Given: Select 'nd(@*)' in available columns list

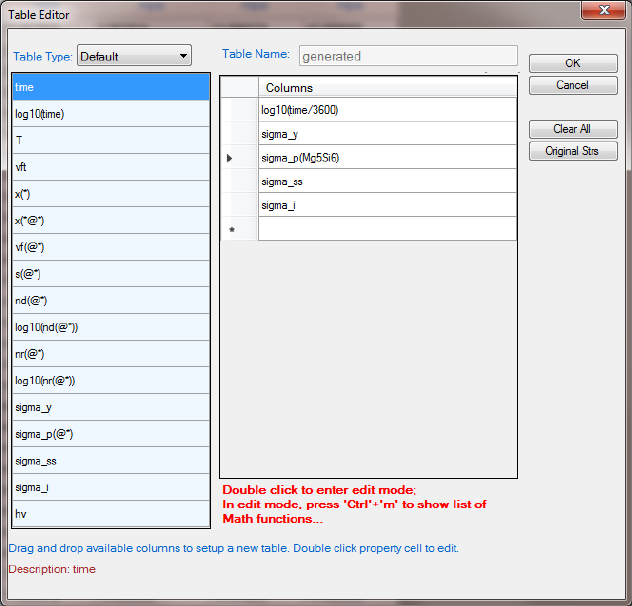Looking at the screenshot, I should [111, 300].
